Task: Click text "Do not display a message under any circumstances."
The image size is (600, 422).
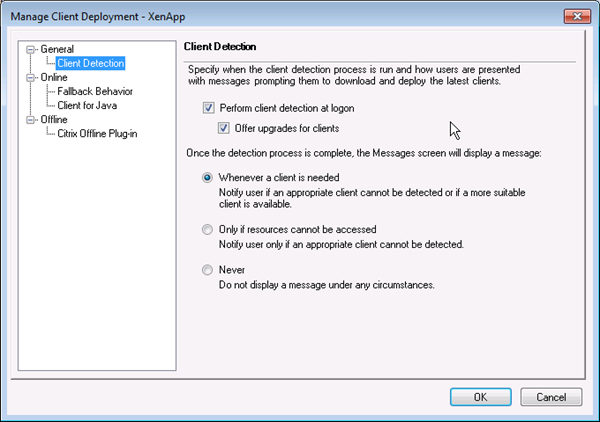Action: pyautogui.click(x=327, y=285)
